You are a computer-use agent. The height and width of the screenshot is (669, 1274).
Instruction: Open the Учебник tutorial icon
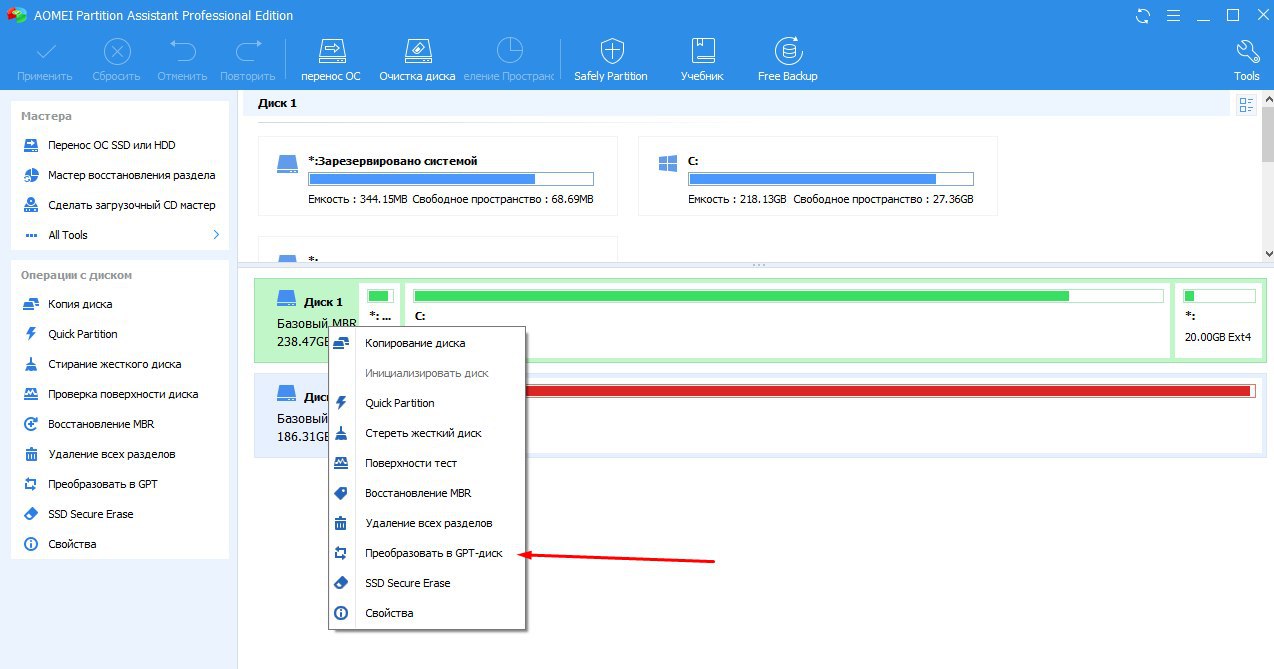(702, 60)
